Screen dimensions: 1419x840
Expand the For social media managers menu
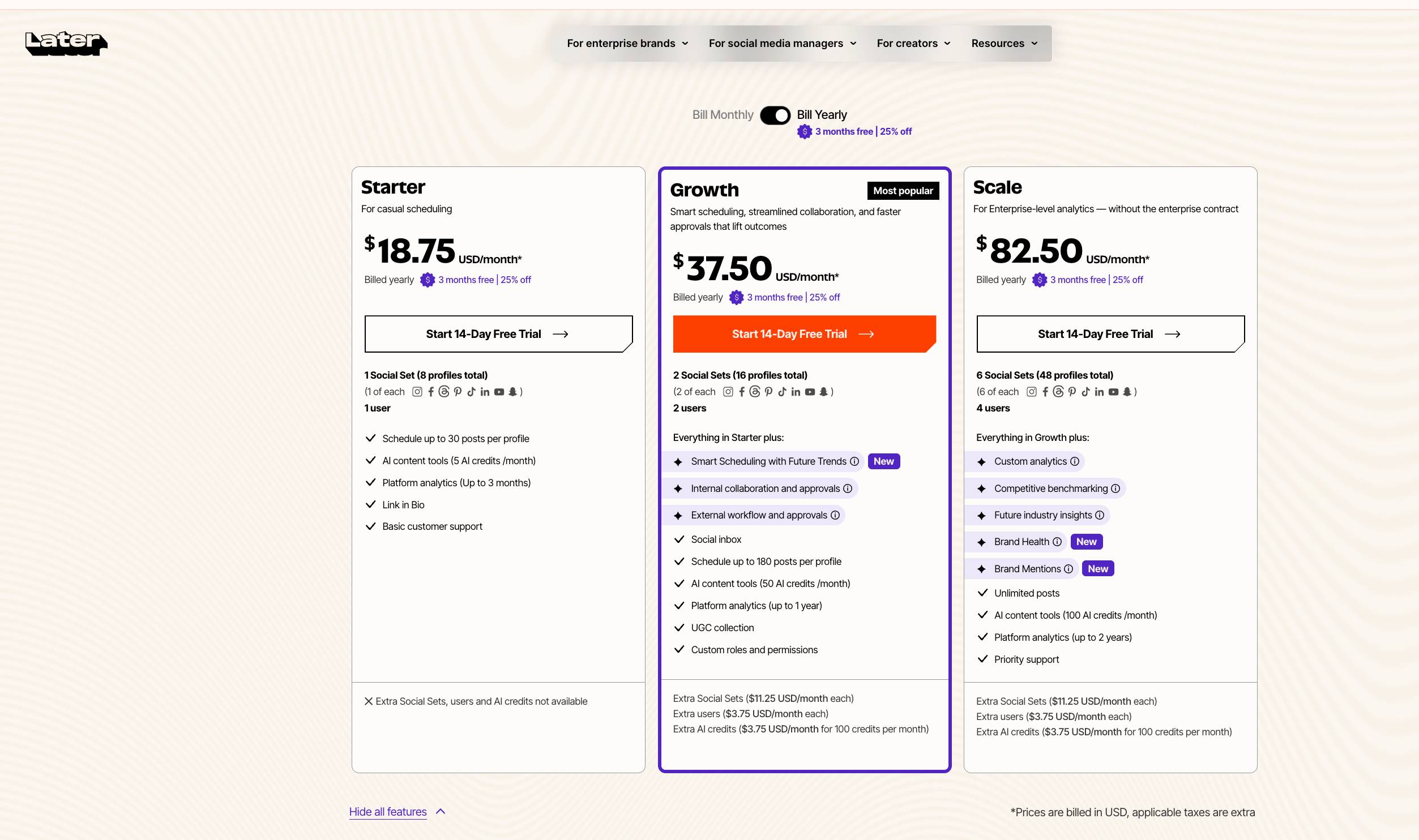tap(783, 44)
